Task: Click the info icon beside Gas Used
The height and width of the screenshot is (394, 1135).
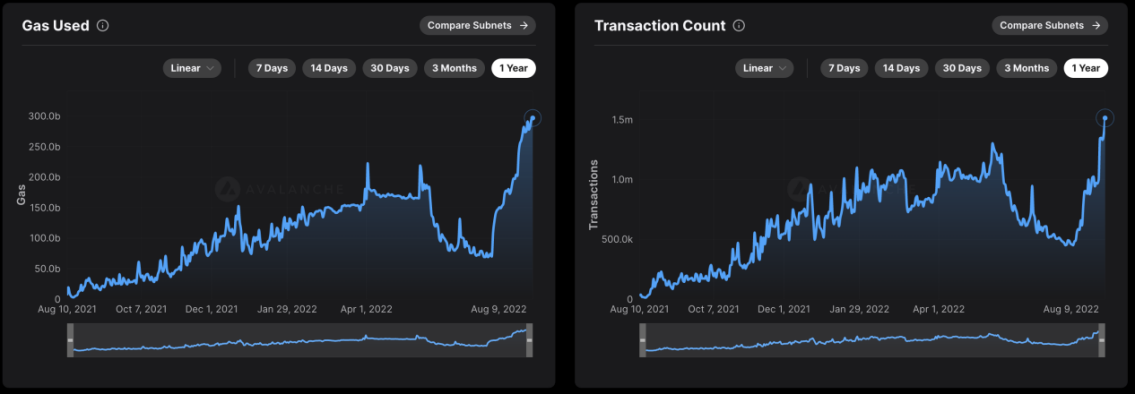Action: 103,26
